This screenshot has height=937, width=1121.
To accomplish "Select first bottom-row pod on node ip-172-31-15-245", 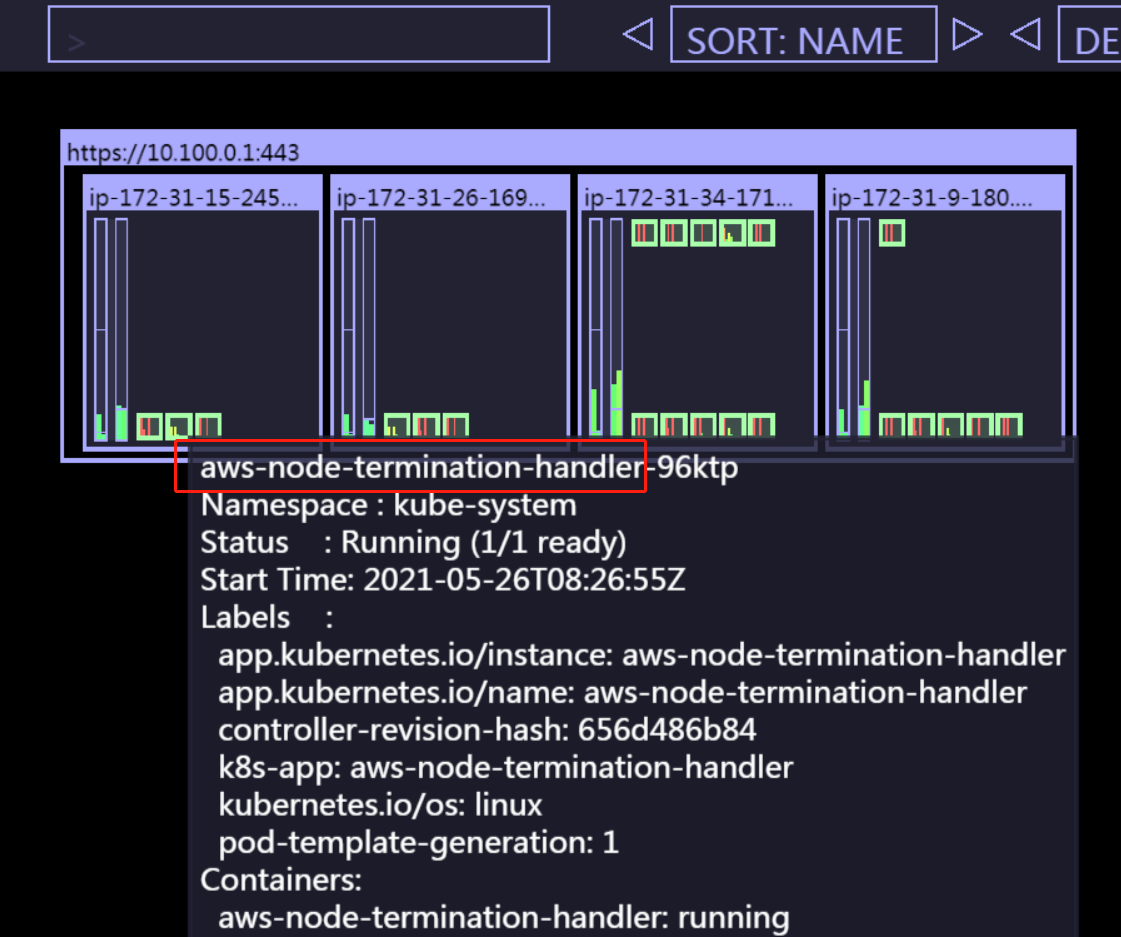I will pos(149,426).
